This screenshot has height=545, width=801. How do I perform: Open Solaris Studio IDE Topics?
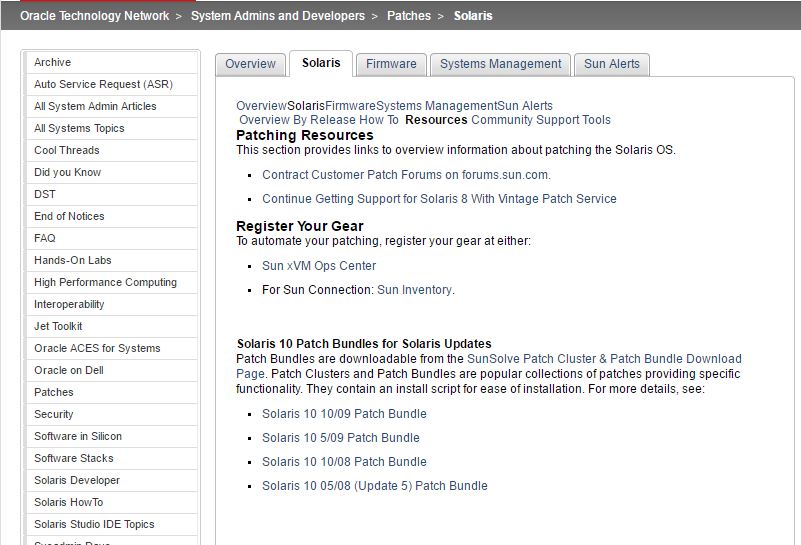111,524
